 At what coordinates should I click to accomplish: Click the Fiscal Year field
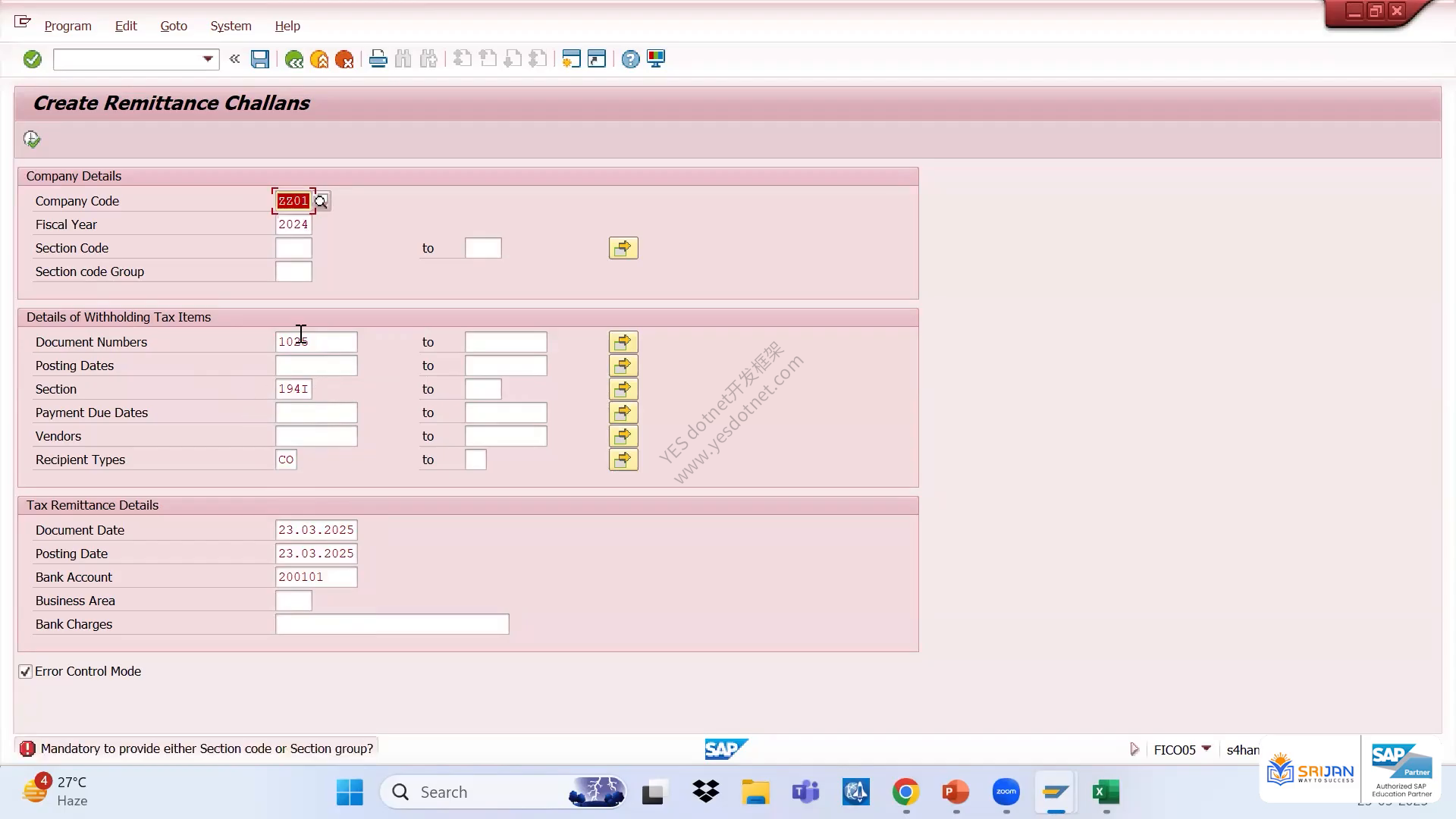tap(293, 224)
